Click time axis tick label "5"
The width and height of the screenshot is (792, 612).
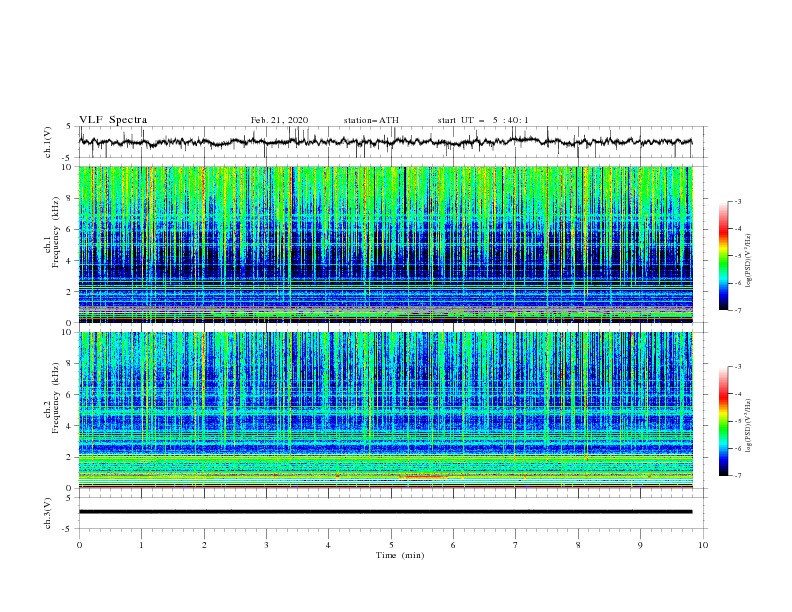point(391,545)
